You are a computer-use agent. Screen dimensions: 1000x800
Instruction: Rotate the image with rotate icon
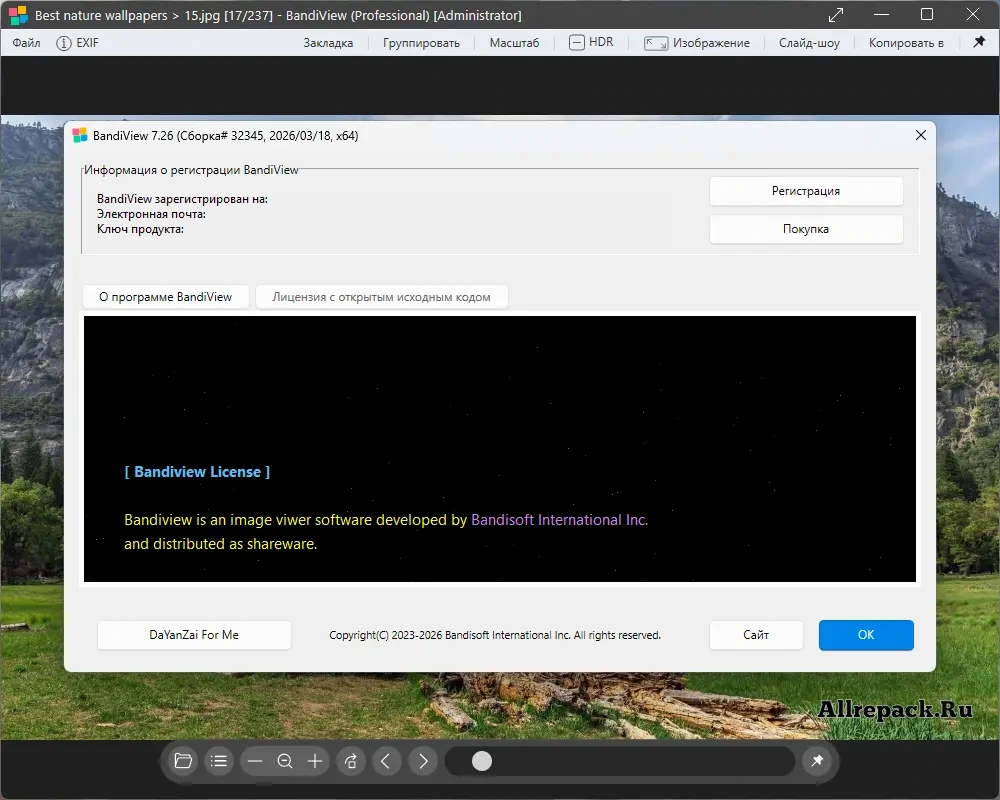coord(351,761)
